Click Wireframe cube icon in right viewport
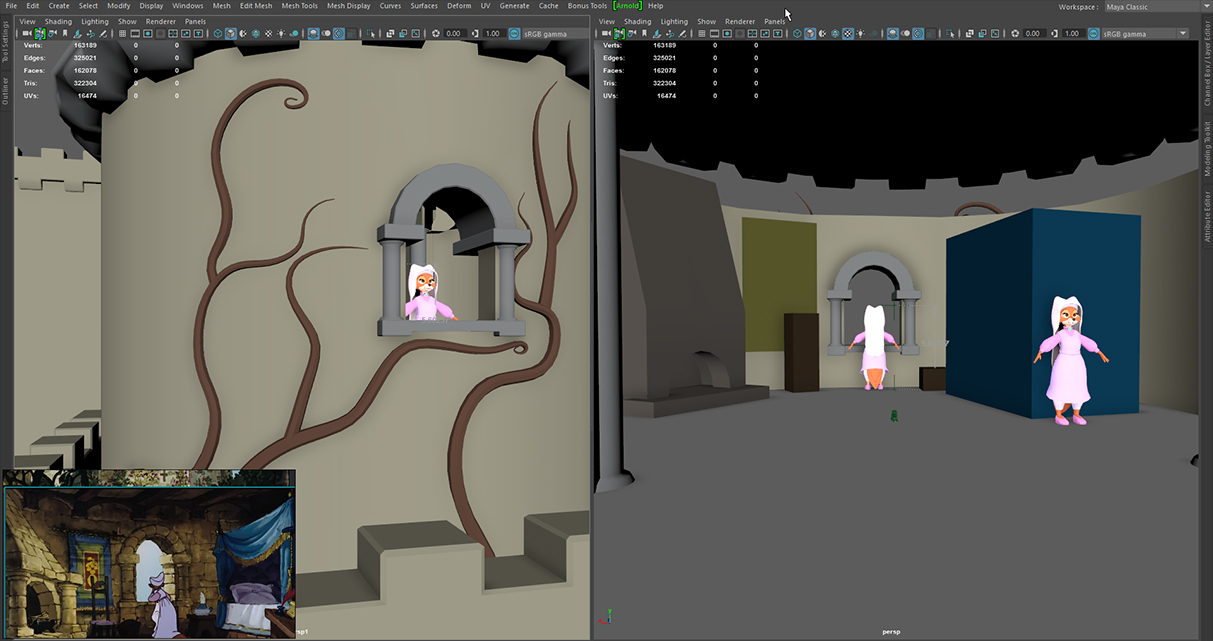Image resolution: width=1213 pixels, height=641 pixels. pos(797,33)
